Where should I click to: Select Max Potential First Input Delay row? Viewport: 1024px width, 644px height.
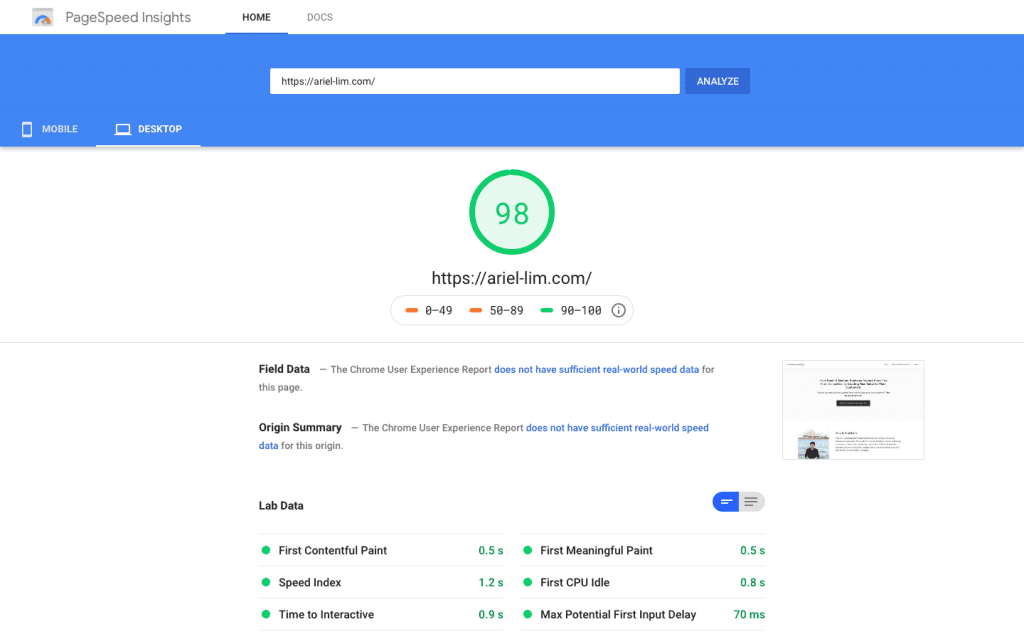click(643, 615)
